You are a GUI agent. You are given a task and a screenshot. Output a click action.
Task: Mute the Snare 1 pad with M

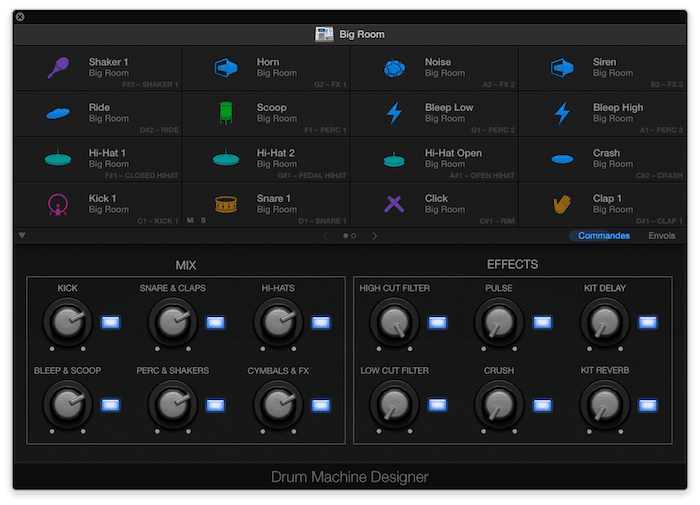[190, 221]
